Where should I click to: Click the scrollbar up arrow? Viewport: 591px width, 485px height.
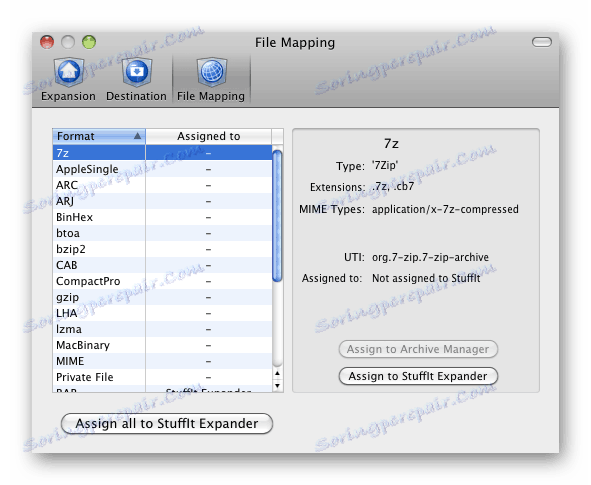click(278, 373)
